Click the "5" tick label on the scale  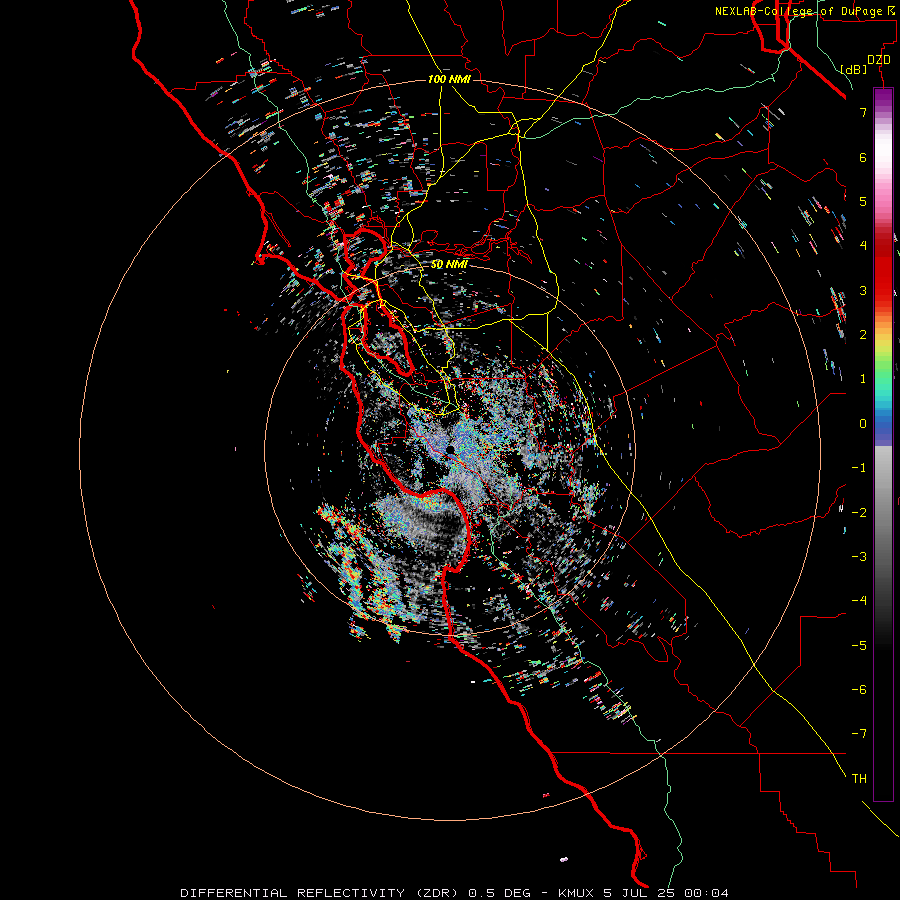863,201
